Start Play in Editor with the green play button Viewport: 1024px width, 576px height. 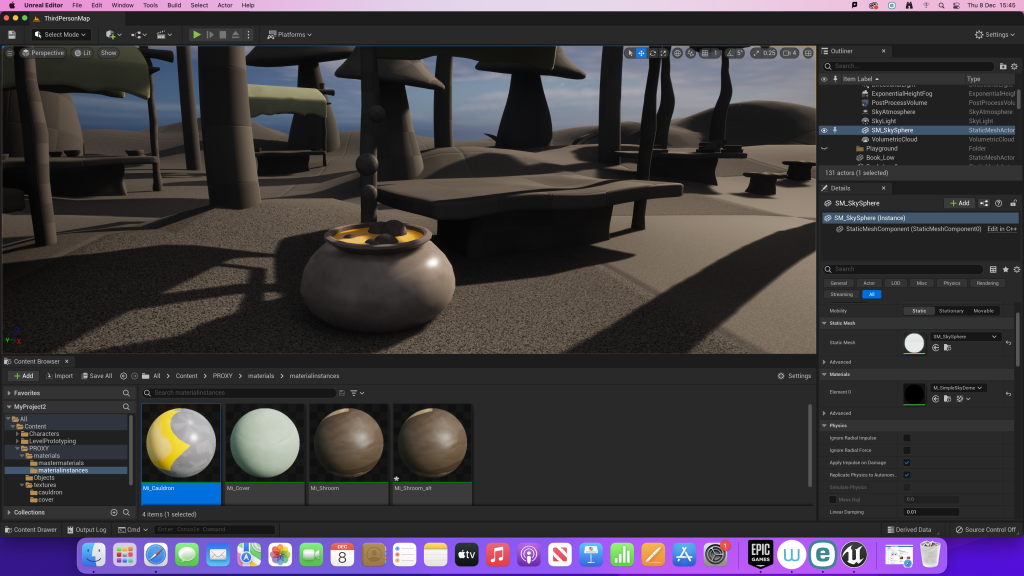click(197, 35)
